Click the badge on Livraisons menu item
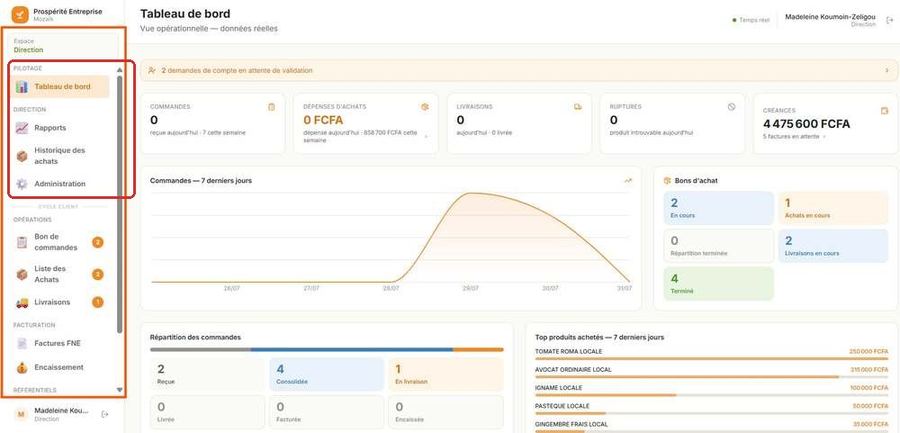900x433 pixels. pos(98,302)
